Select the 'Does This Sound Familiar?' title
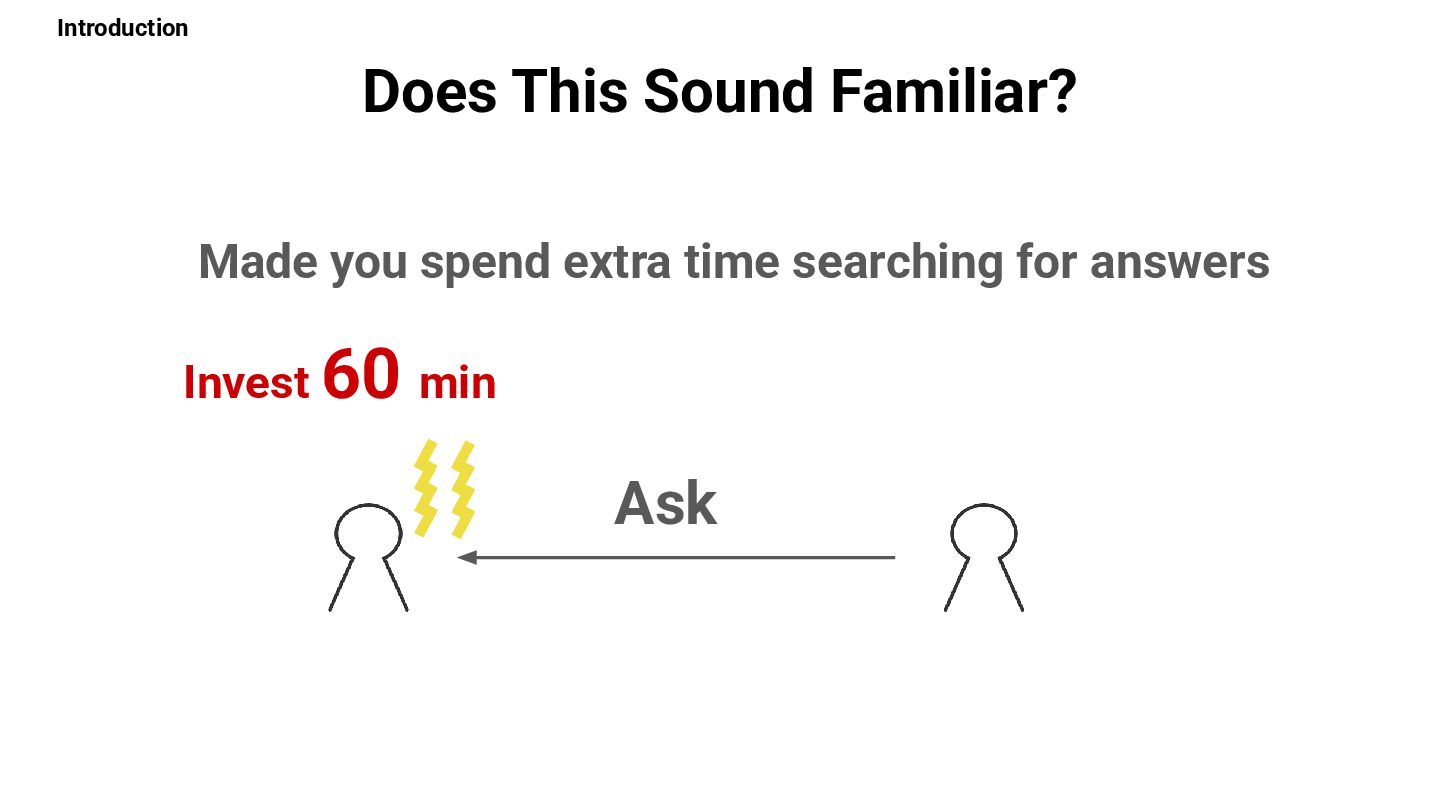Viewport: 1440px width, 810px height. [719, 91]
